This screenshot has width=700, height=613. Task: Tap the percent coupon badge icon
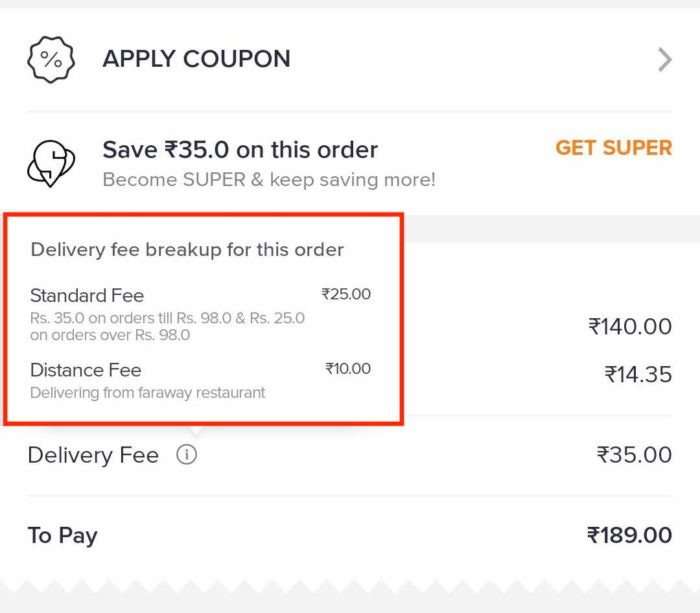pyautogui.click(x=51, y=59)
